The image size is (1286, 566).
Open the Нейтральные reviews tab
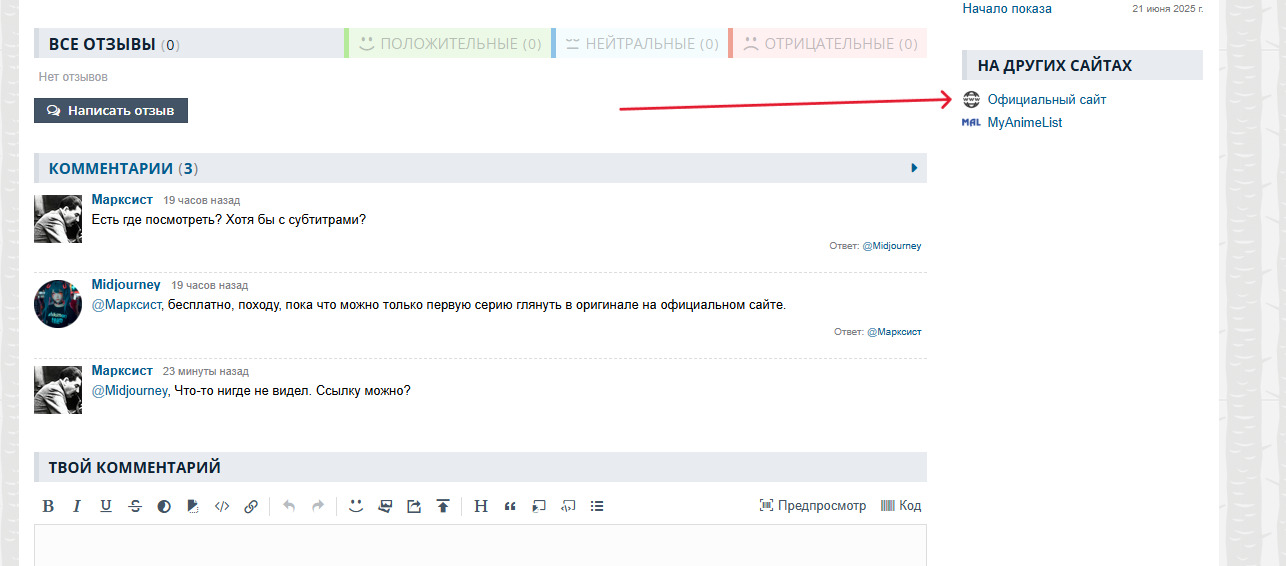coord(641,44)
